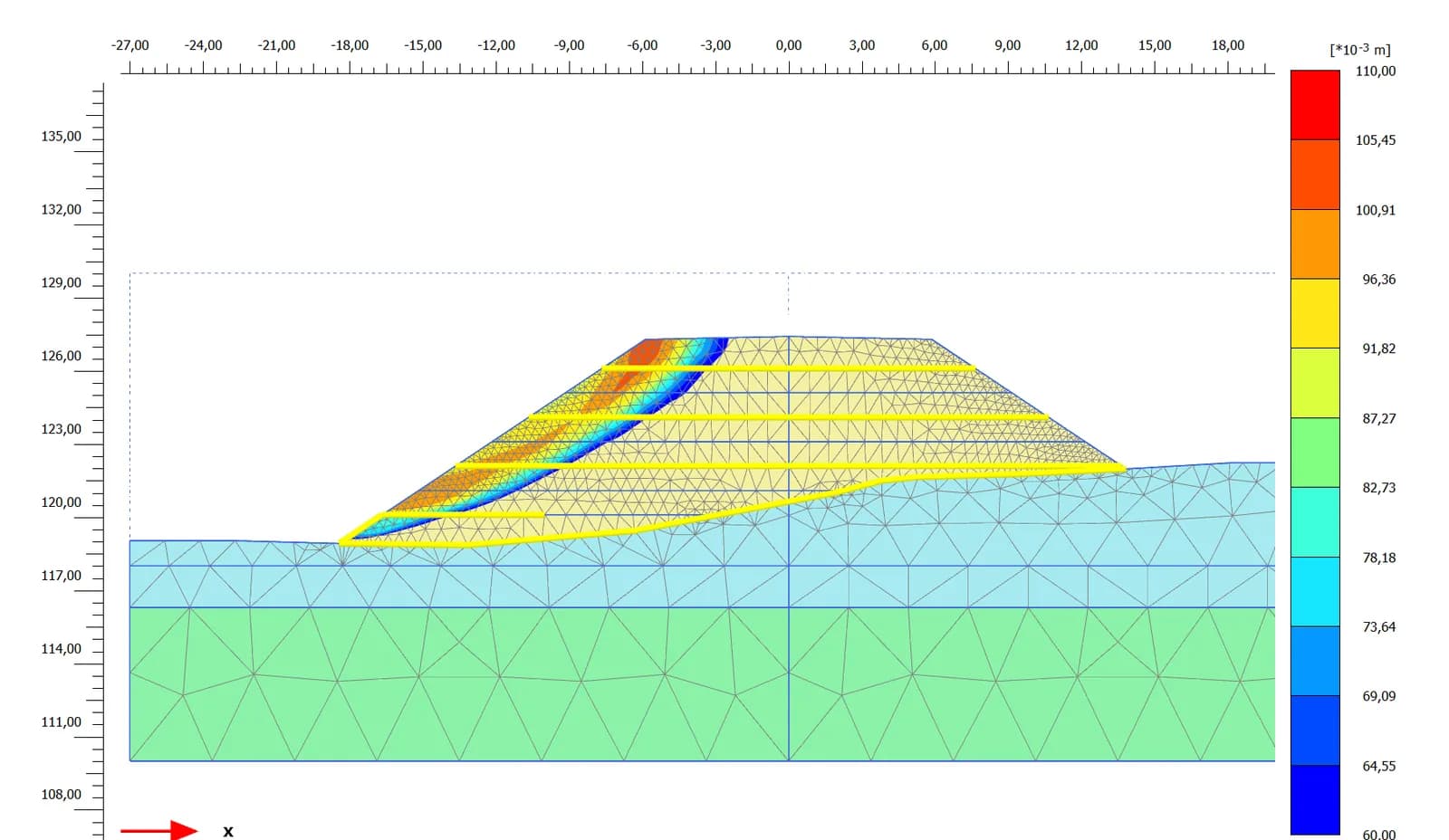Click legend value 100,91
The height and width of the screenshot is (840, 1449).
click(1376, 210)
